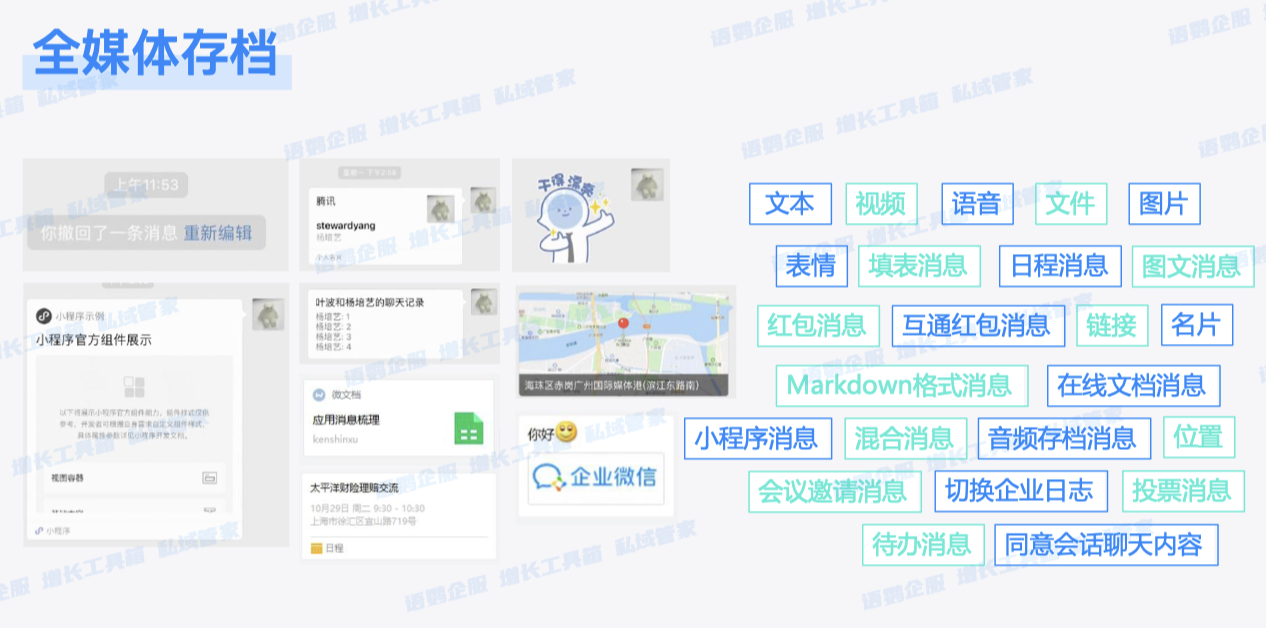Image resolution: width=1266 pixels, height=628 pixels.
Task: Select the 文本 message type tag
Action: pos(790,204)
